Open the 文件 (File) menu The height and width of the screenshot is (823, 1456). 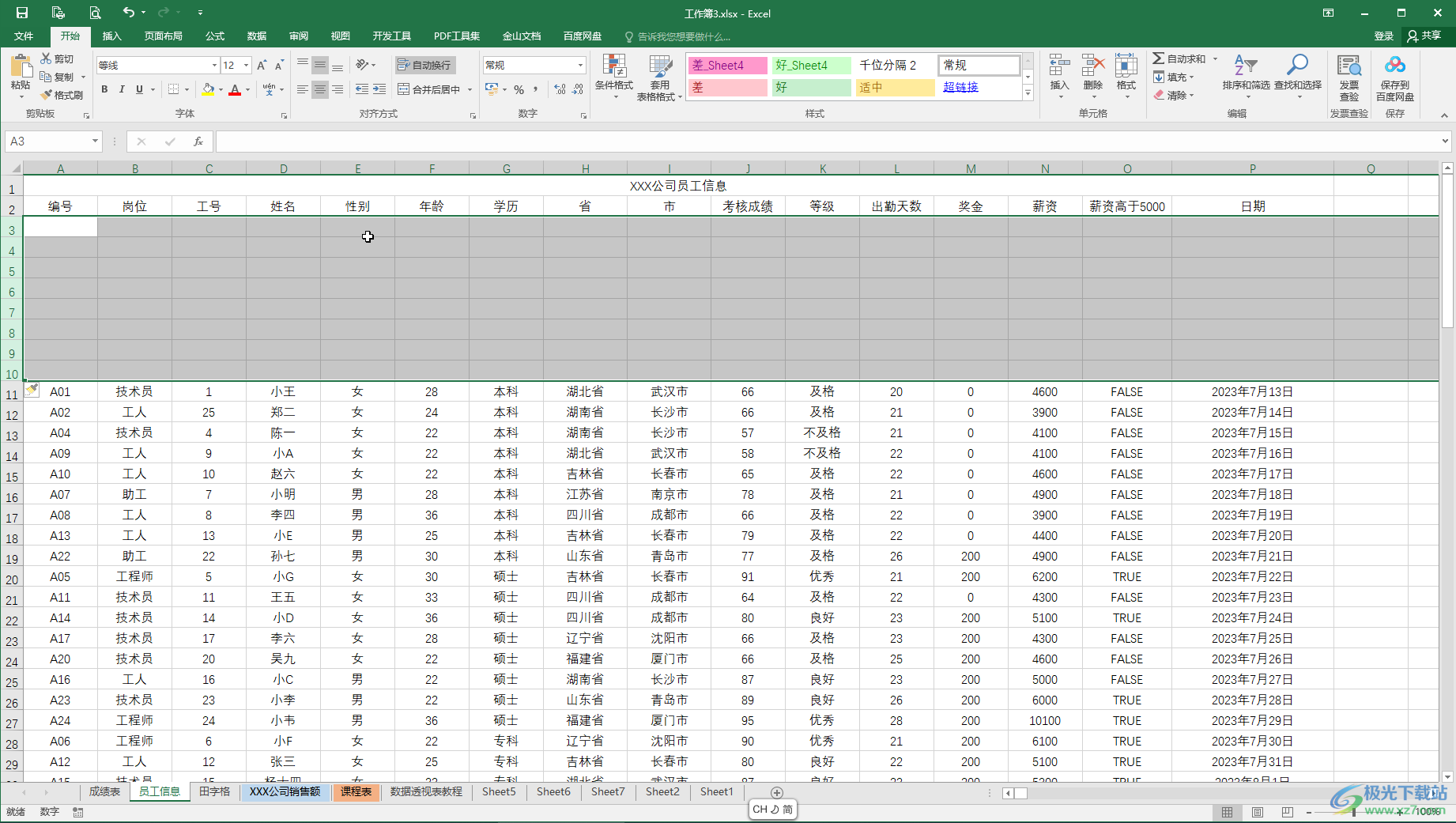[x=24, y=36]
